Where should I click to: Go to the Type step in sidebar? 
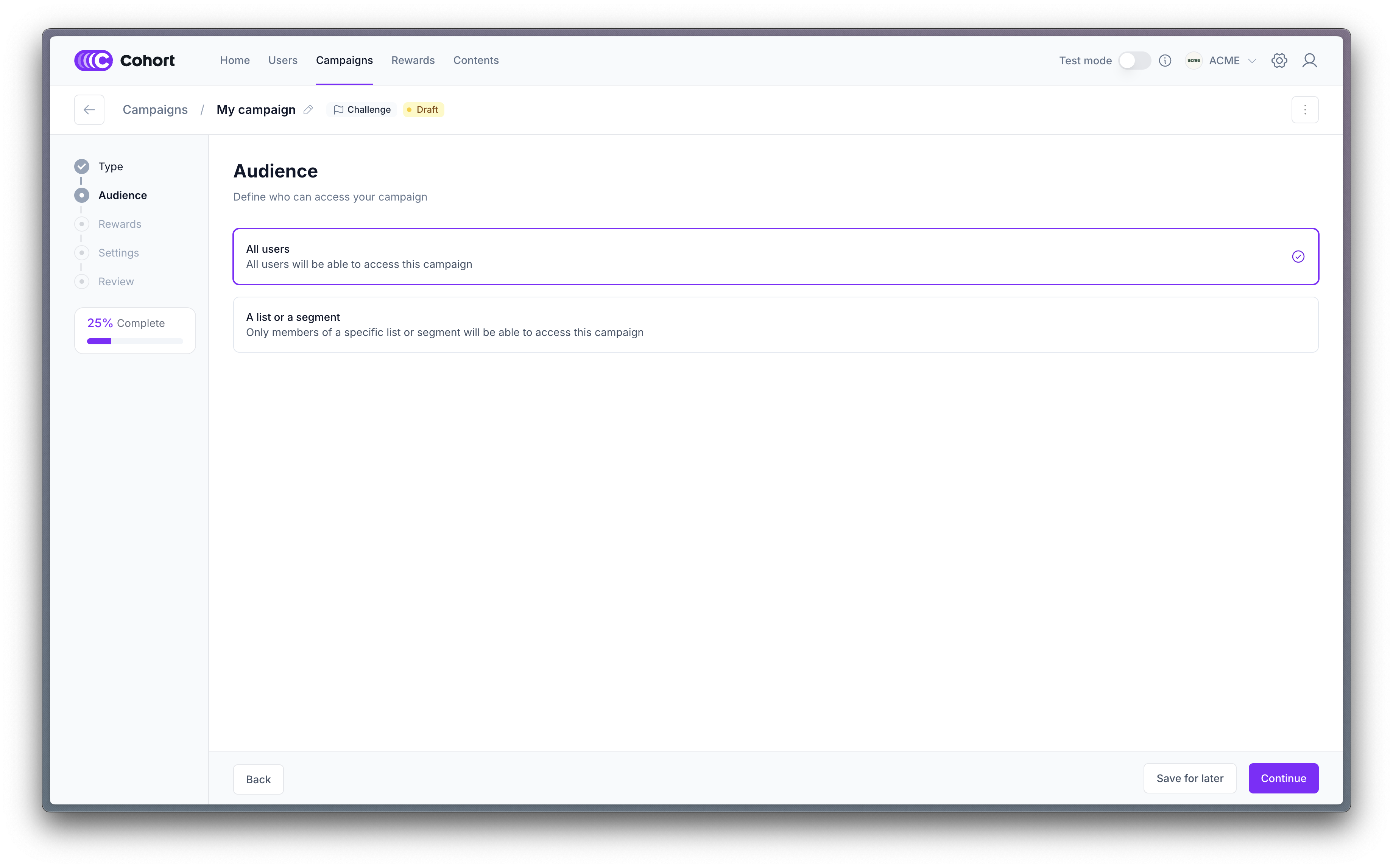(110, 166)
